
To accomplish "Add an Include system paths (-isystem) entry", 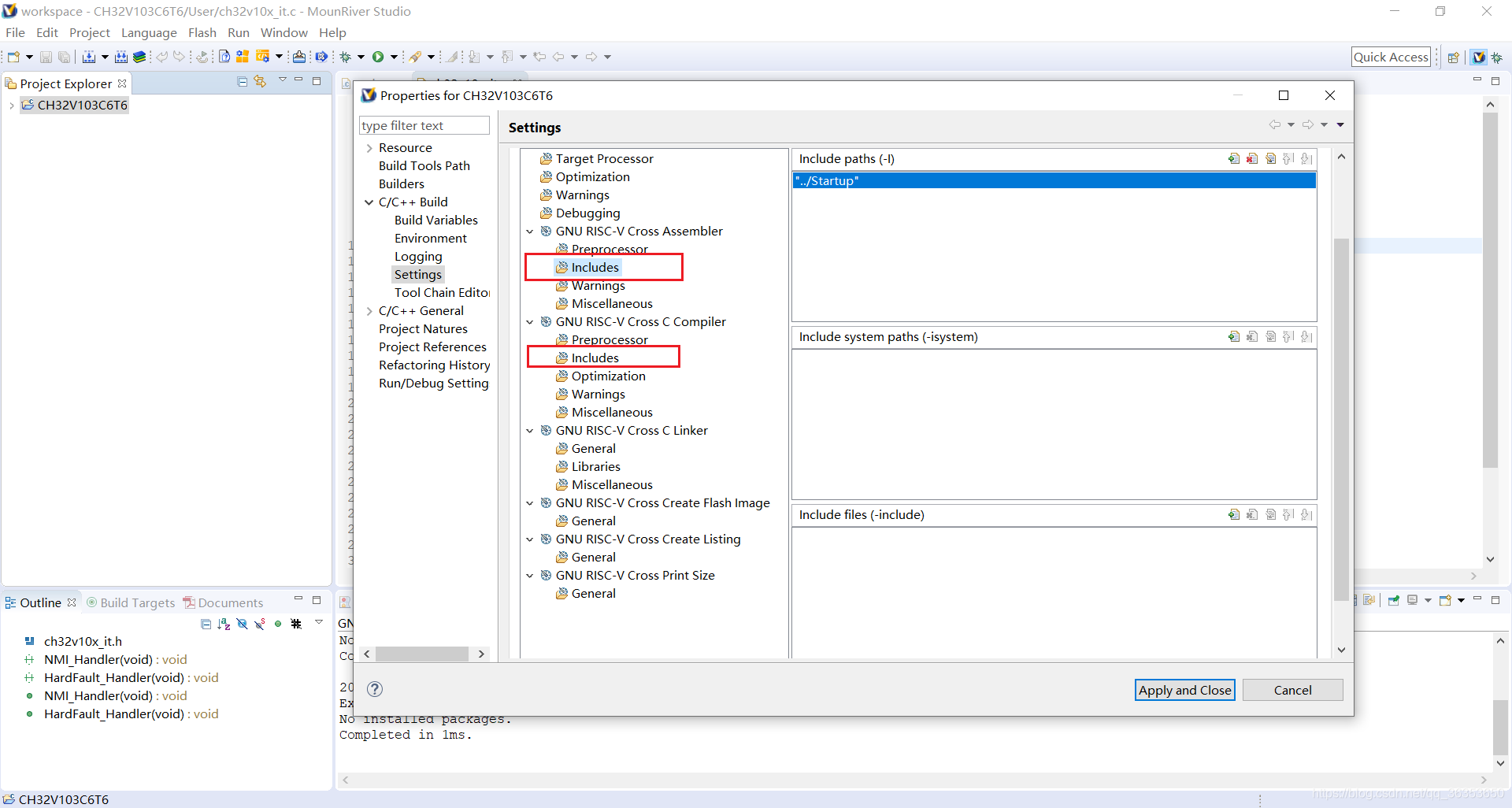I will (x=1234, y=336).
